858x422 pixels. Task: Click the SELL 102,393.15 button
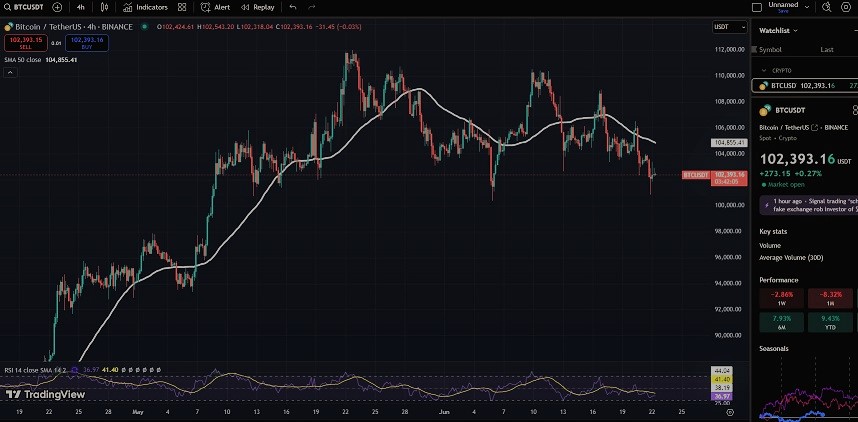point(25,43)
